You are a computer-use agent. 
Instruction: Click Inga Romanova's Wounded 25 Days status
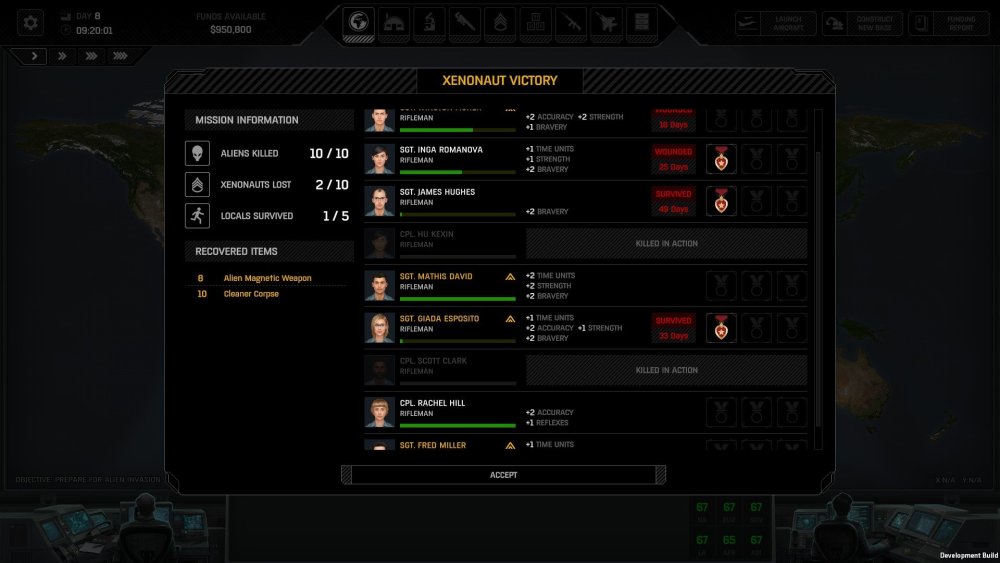pos(673,159)
